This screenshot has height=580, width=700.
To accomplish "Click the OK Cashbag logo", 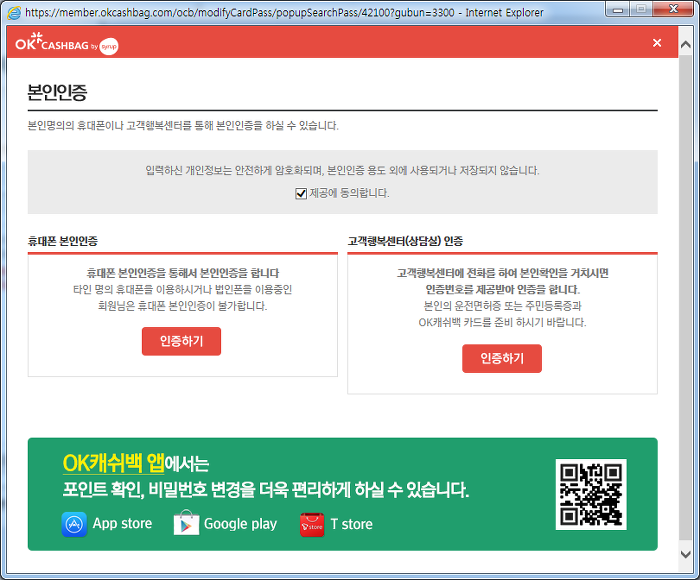I will 67,43.
